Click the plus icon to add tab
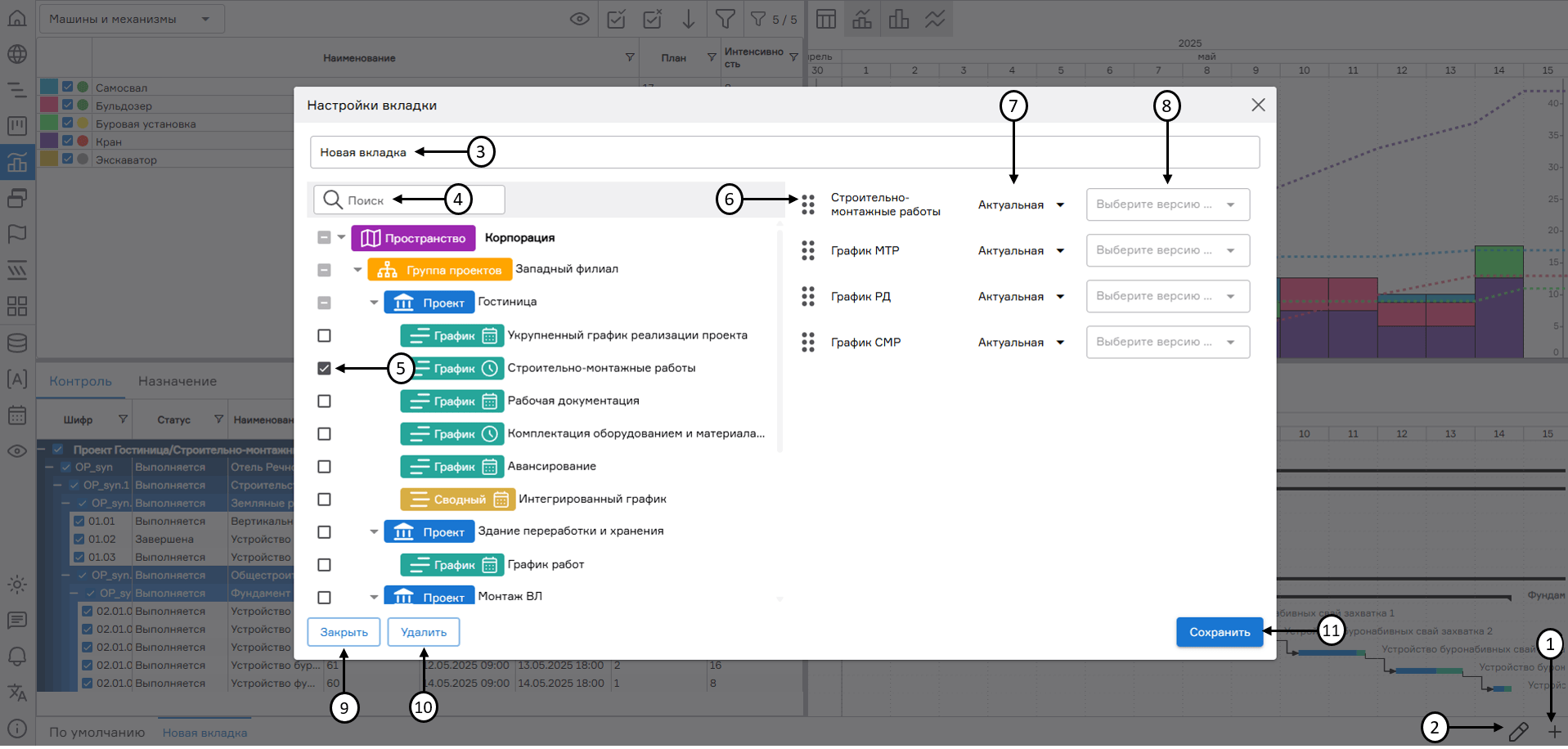 point(1554,732)
